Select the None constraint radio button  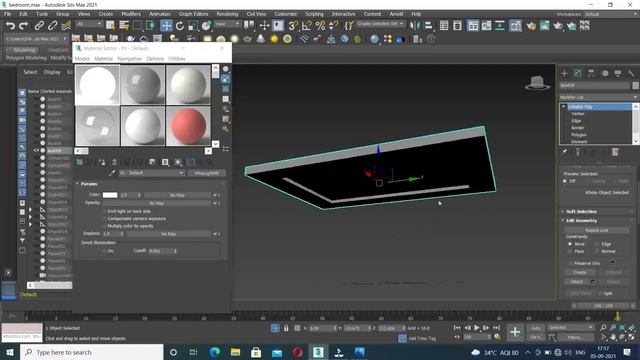coord(570,244)
